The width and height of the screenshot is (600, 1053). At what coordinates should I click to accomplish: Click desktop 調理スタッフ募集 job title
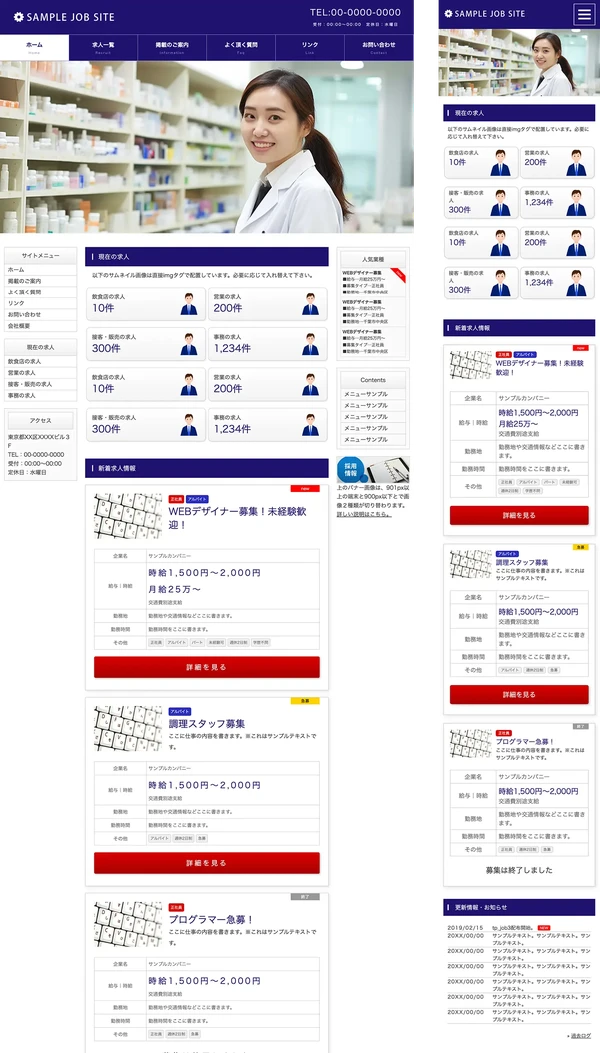pos(206,724)
